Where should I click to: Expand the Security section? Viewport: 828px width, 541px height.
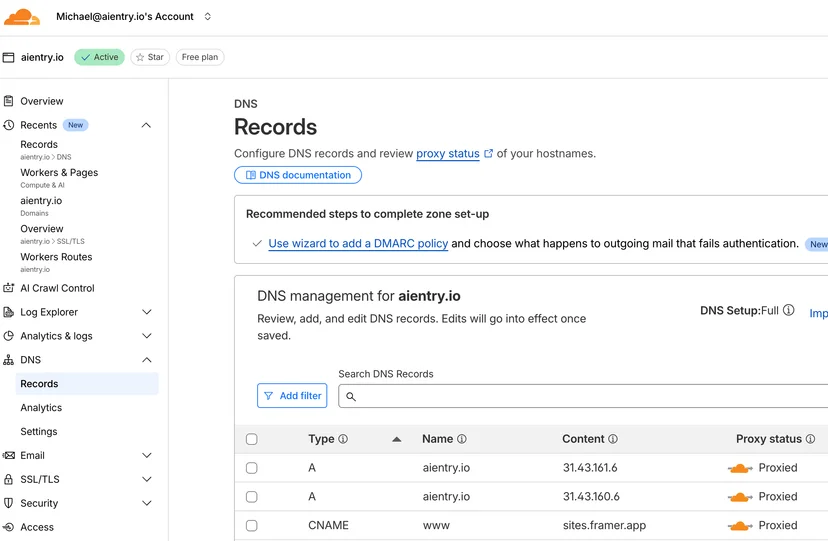(x=147, y=503)
